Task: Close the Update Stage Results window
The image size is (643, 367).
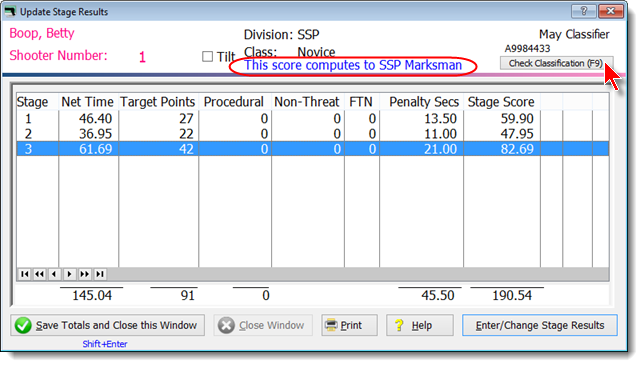Action: pyautogui.click(x=611, y=11)
